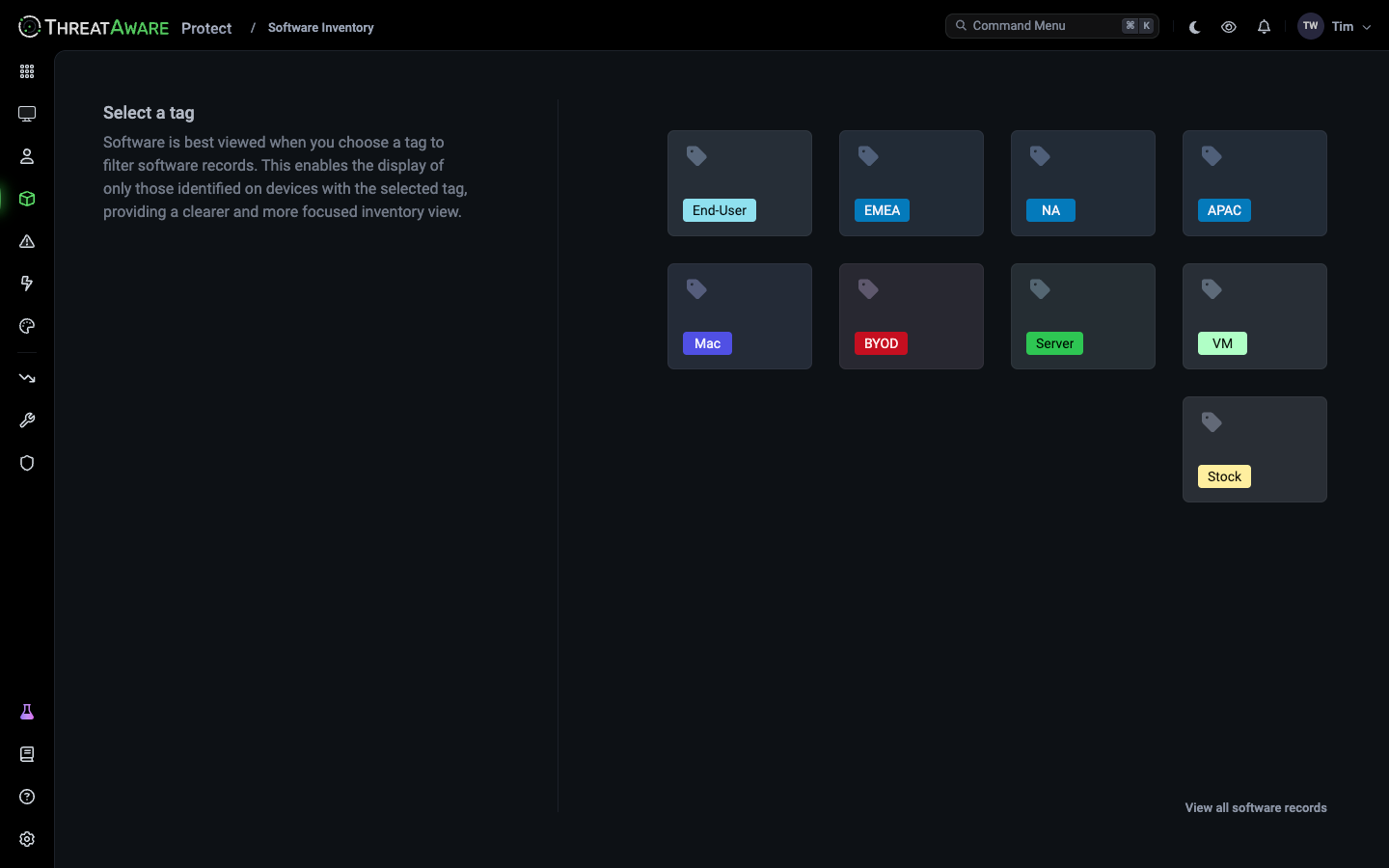Pick the Stock tag card
The height and width of the screenshot is (868, 1389).
click(x=1255, y=449)
